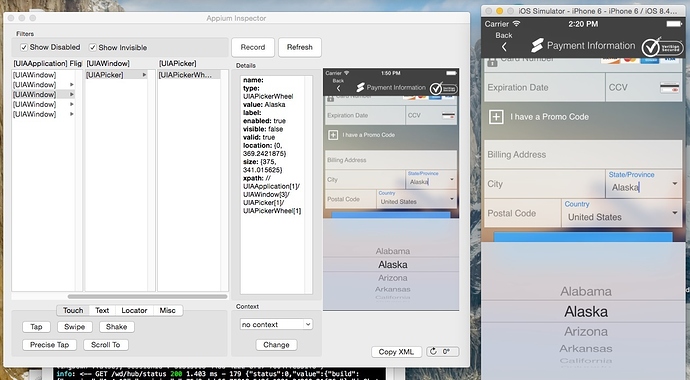Click the plus icon beside Promo Code

click(496, 117)
